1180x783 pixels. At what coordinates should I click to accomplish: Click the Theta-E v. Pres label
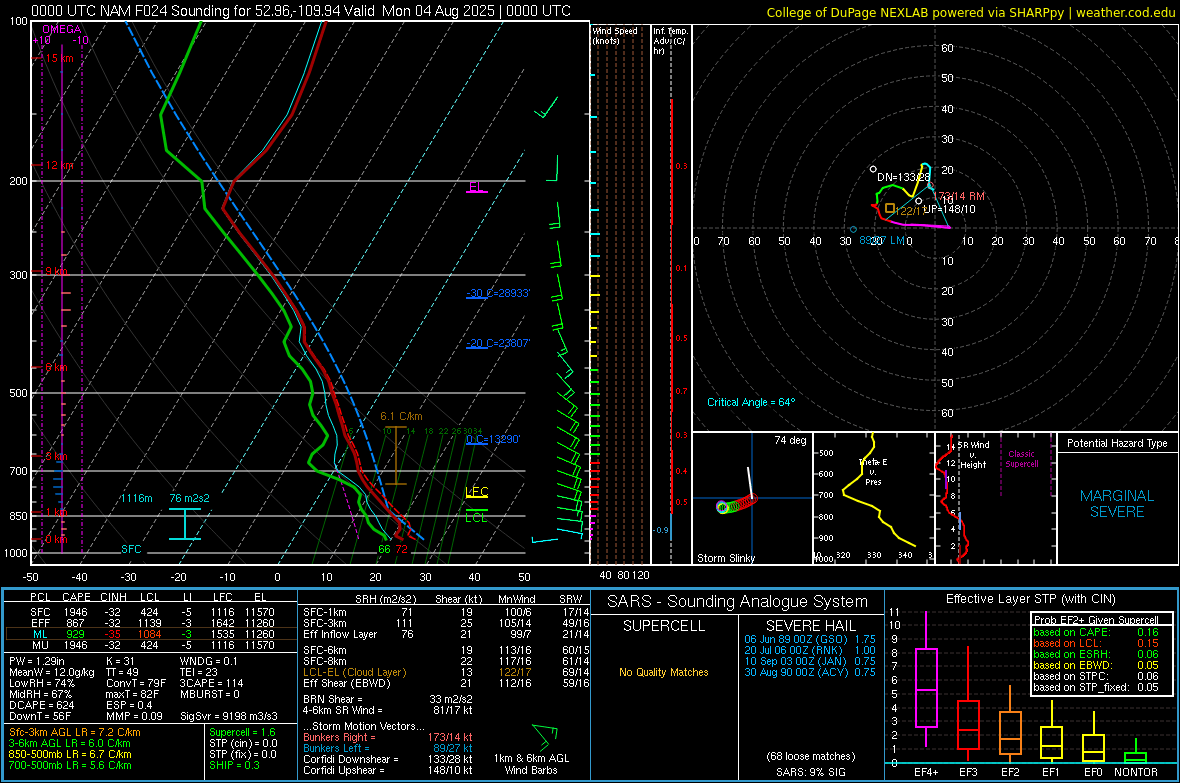pyautogui.click(x=873, y=471)
